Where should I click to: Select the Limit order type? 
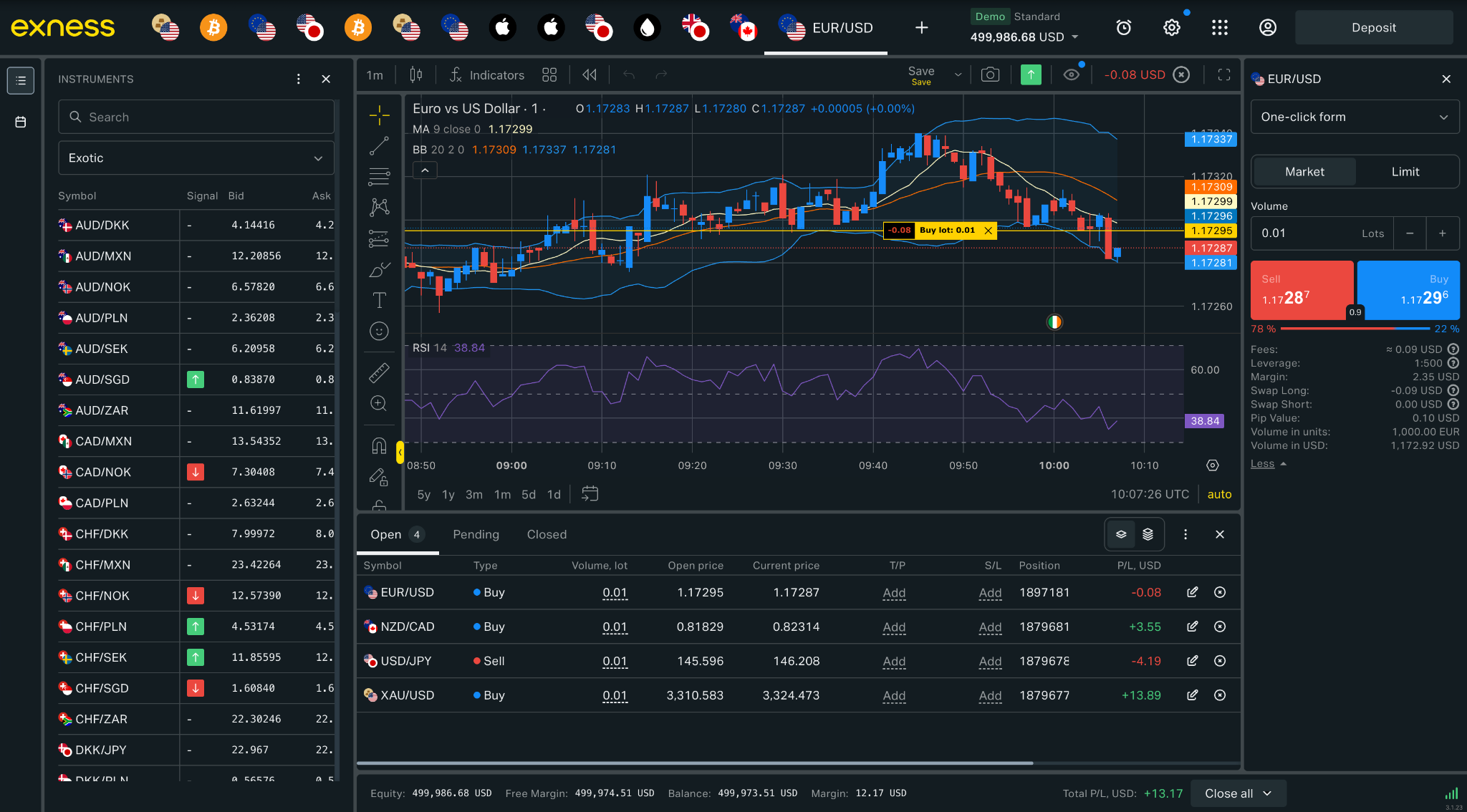pos(1405,172)
